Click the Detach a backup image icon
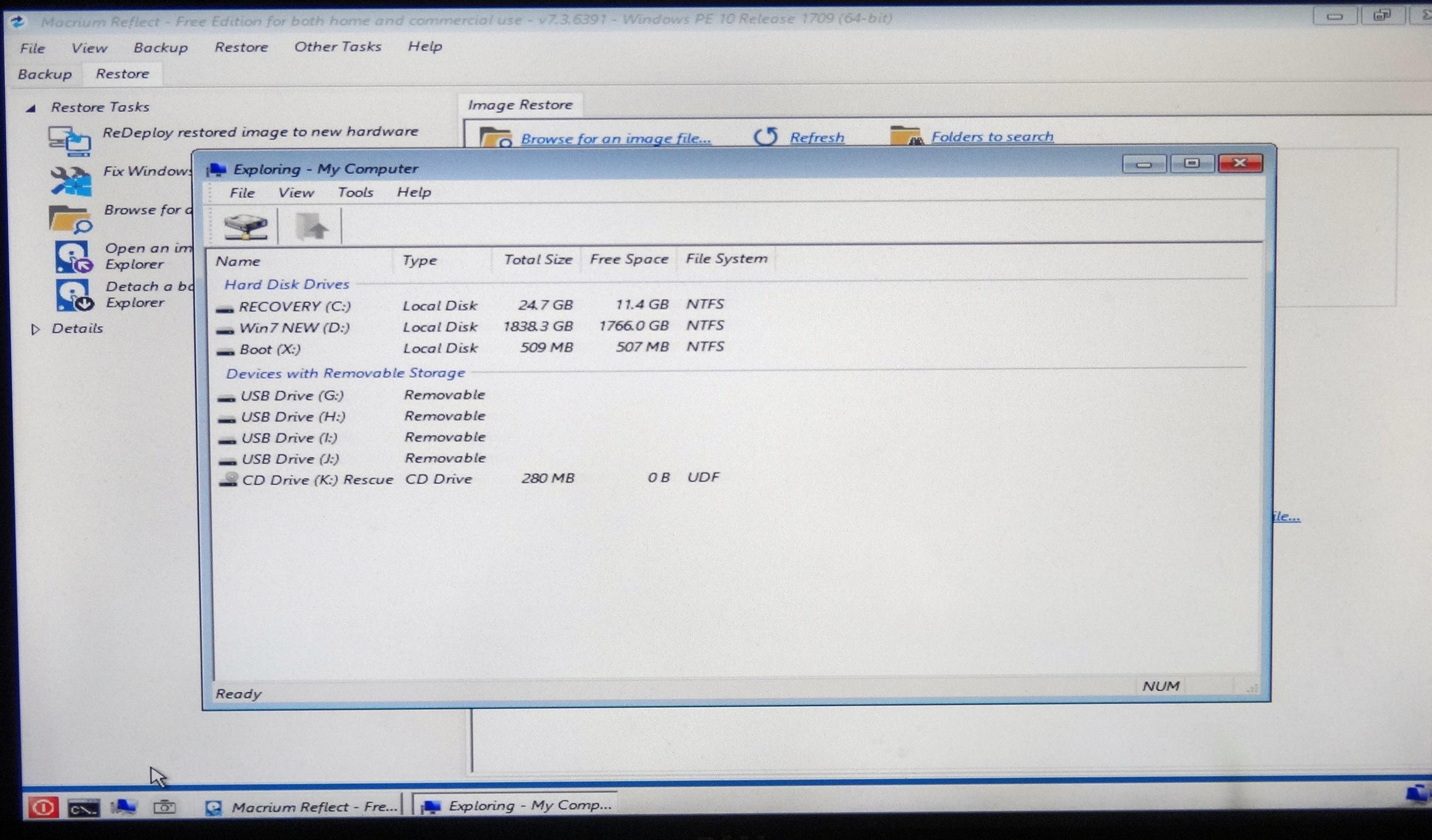1432x840 pixels. (74, 295)
